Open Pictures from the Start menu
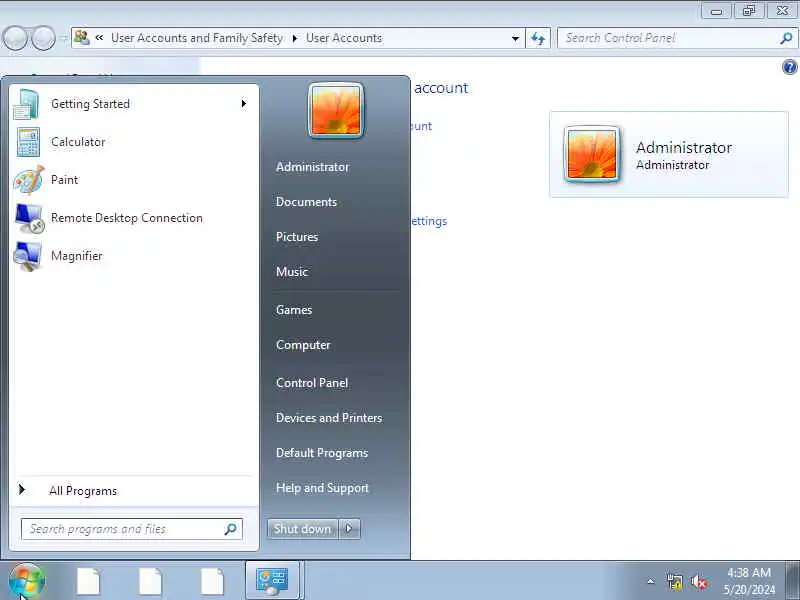This screenshot has width=800, height=600. click(297, 237)
